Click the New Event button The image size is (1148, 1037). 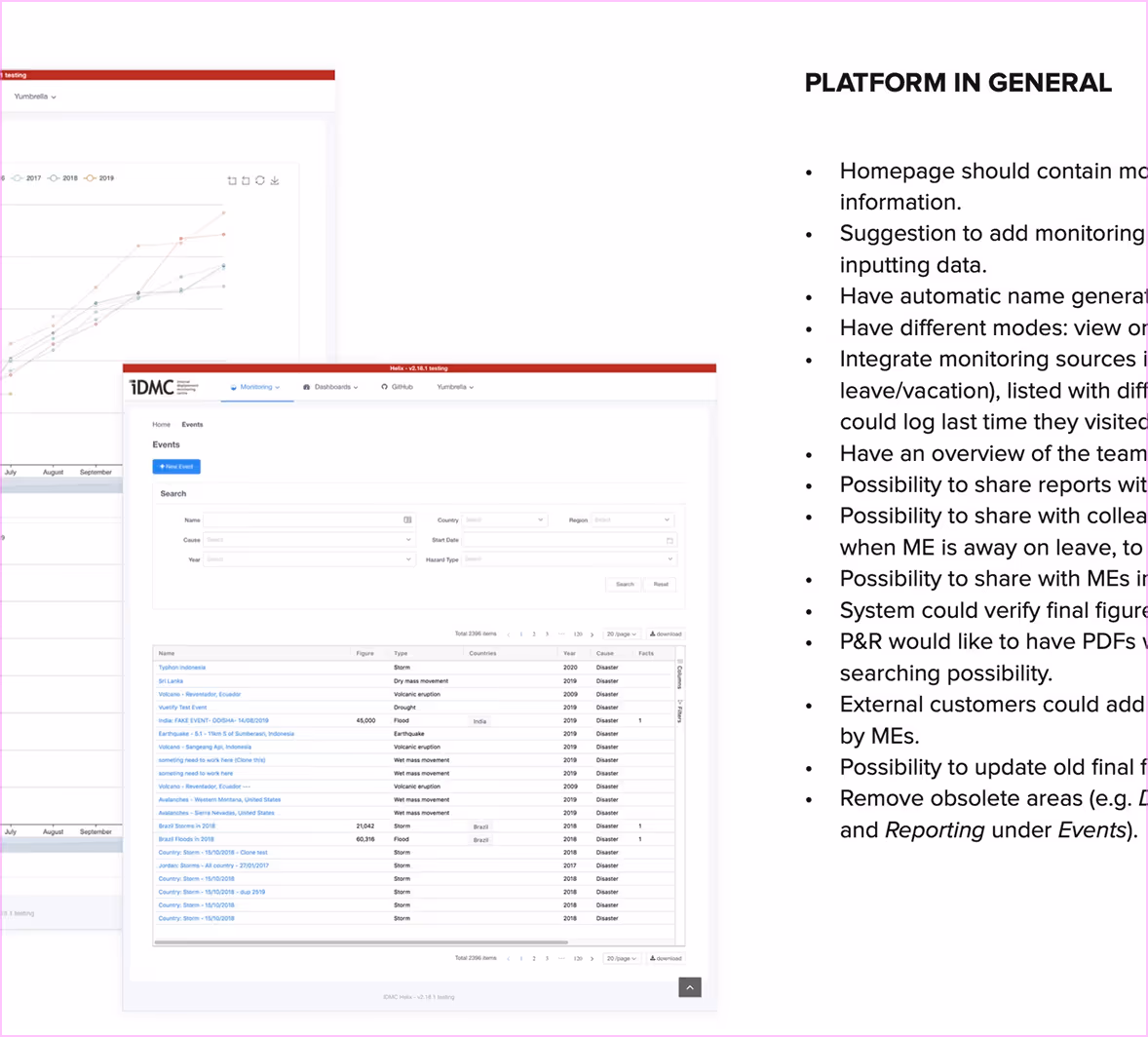click(x=176, y=467)
